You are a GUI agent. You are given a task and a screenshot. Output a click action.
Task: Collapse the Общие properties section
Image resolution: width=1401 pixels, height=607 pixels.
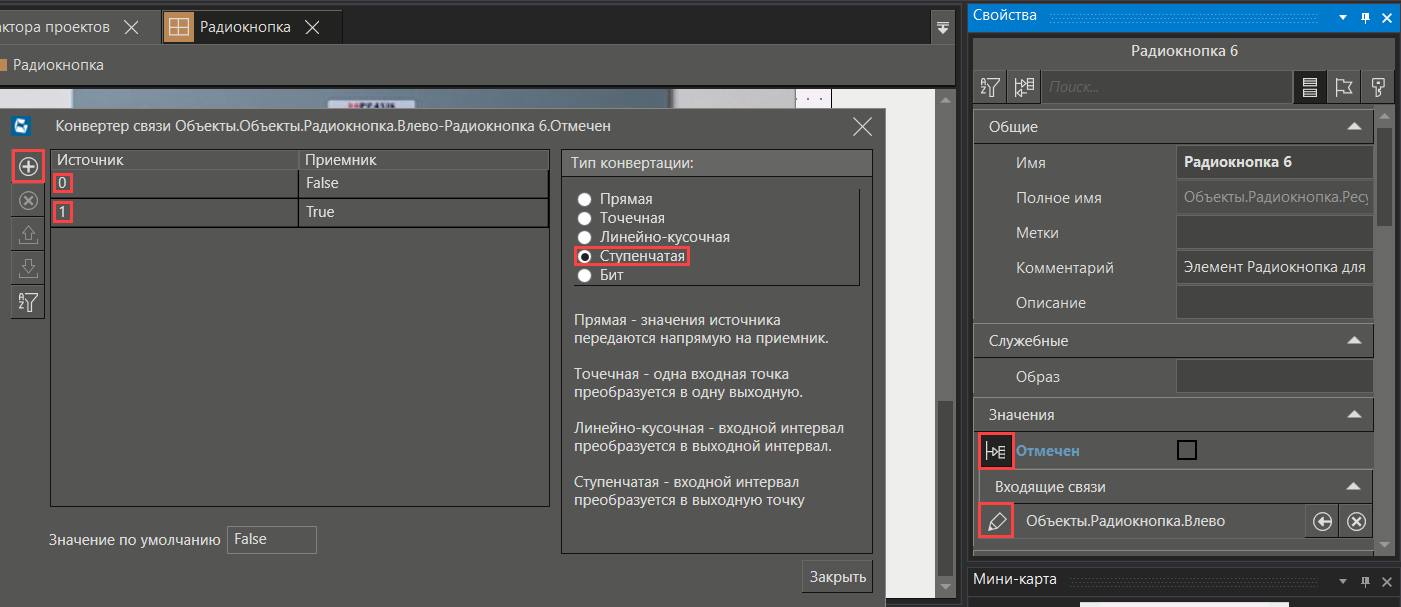pos(1354,127)
